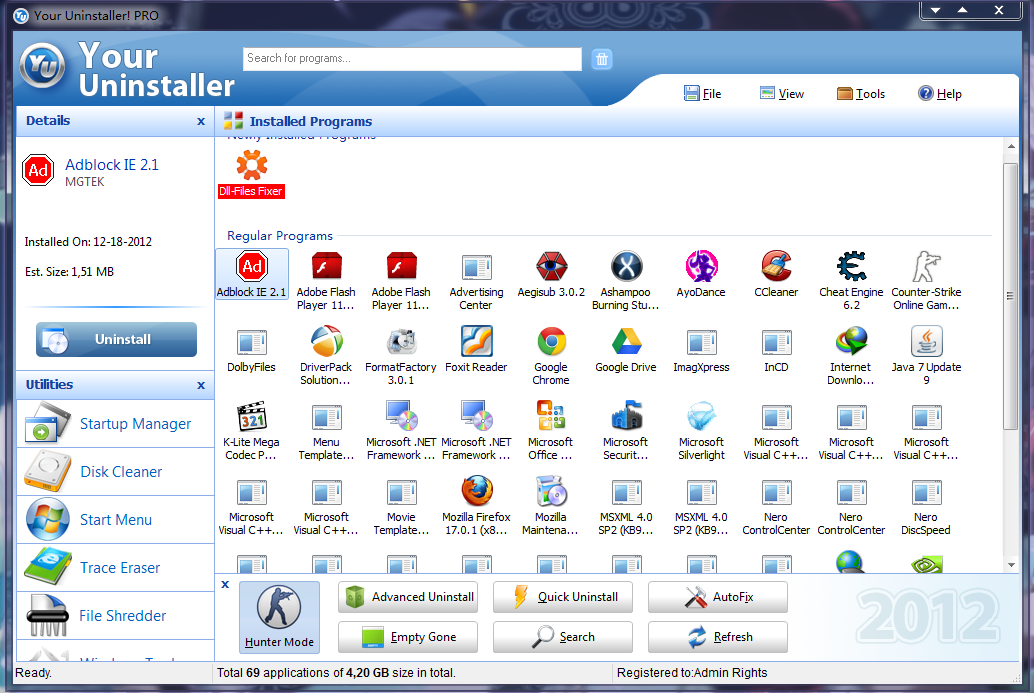Open File Shredder utility
The image size is (1034, 693).
115,616
